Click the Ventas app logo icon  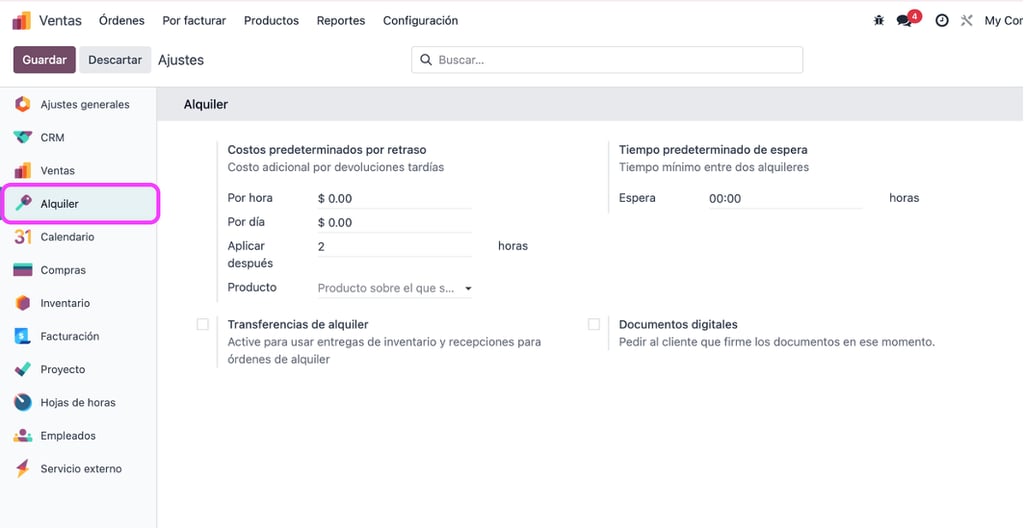(22, 21)
